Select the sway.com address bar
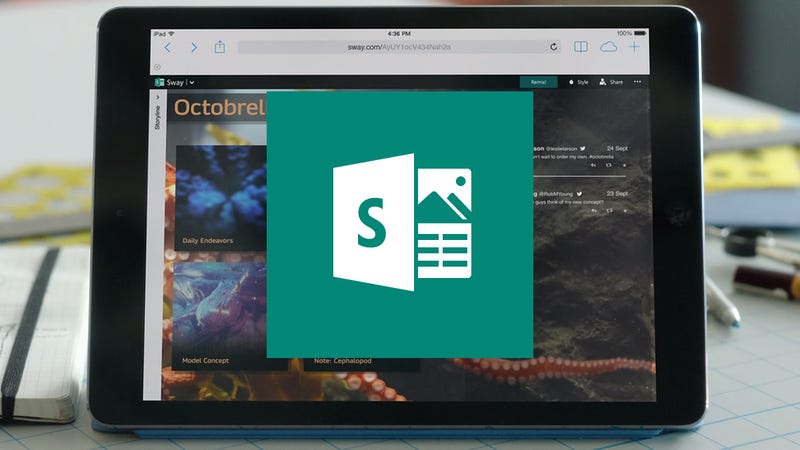Image resolution: width=800 pixels, height=450 pixels. (x=399, y=47)
